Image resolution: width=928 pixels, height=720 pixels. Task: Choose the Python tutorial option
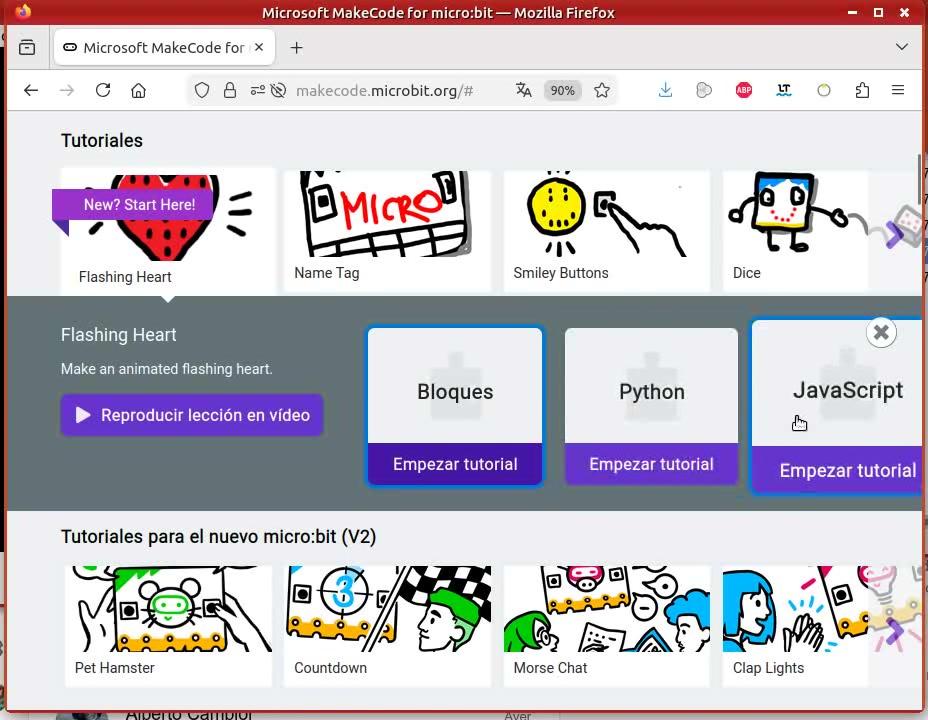point(652,386)
